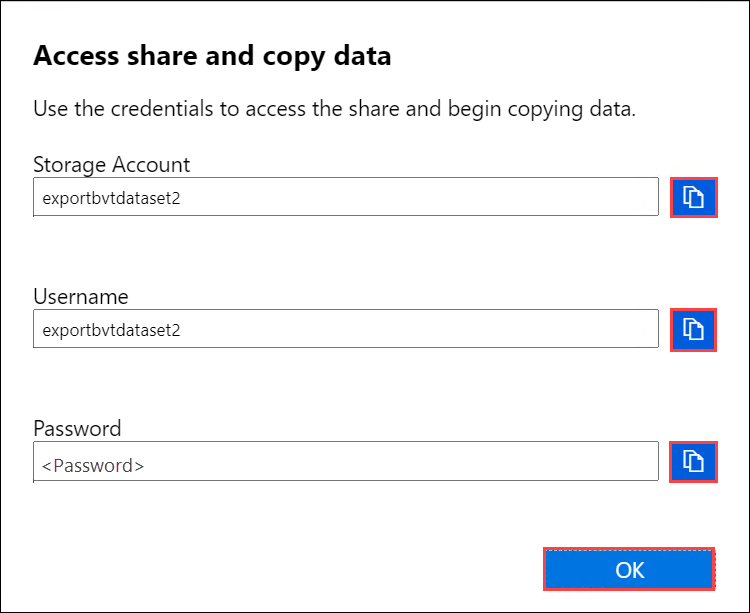Click the "Storage Account" field label
Viewport: 750px width, 613px height.
point(111,164)
